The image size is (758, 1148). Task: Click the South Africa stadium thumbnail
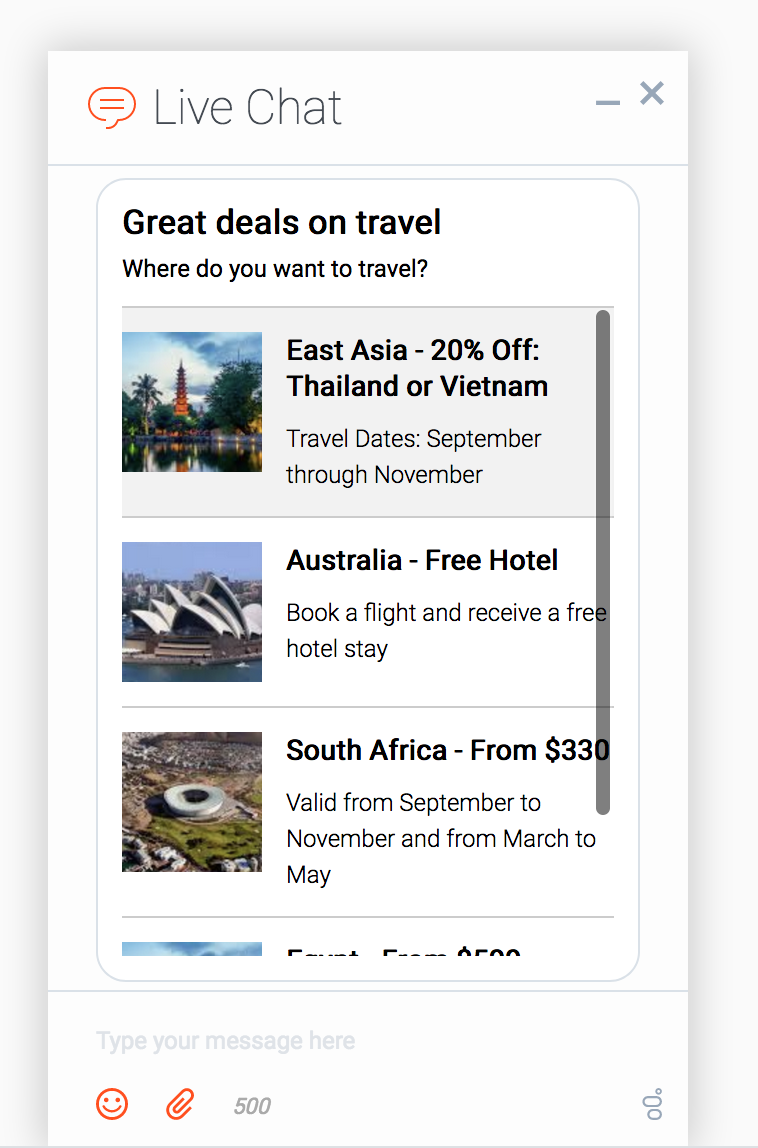[x=192, y=802]
